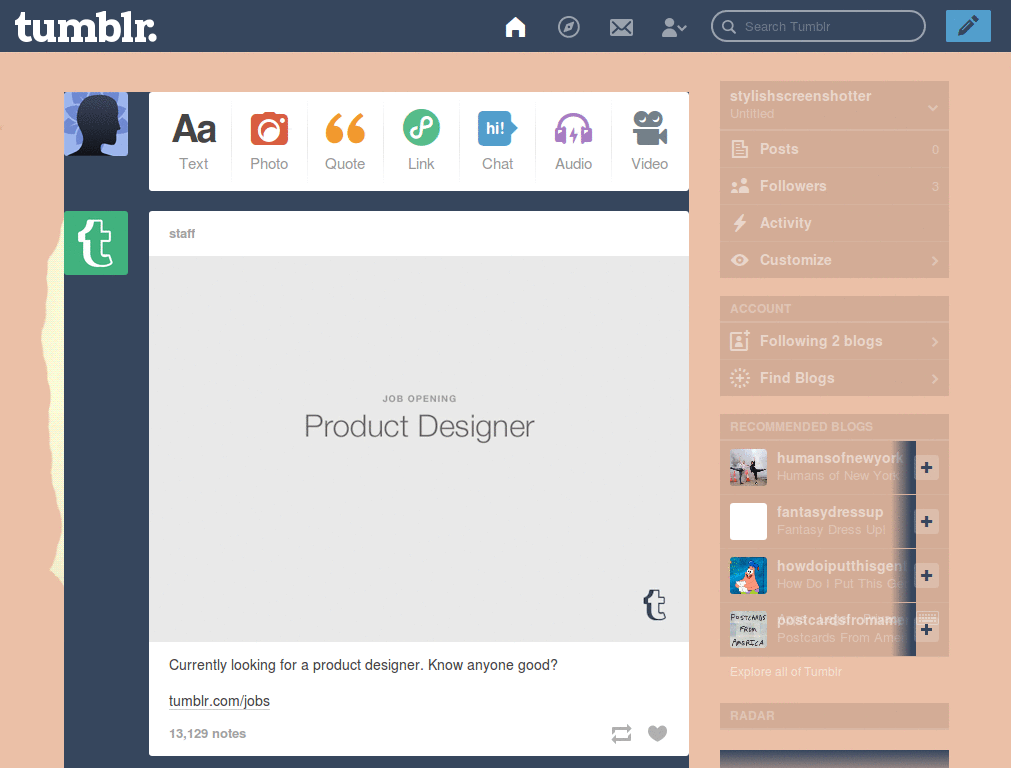The width and height of the screenshot is (1024, 768).
Task: Click the Activity lightning bolt icon
Action: click(740, 223)
